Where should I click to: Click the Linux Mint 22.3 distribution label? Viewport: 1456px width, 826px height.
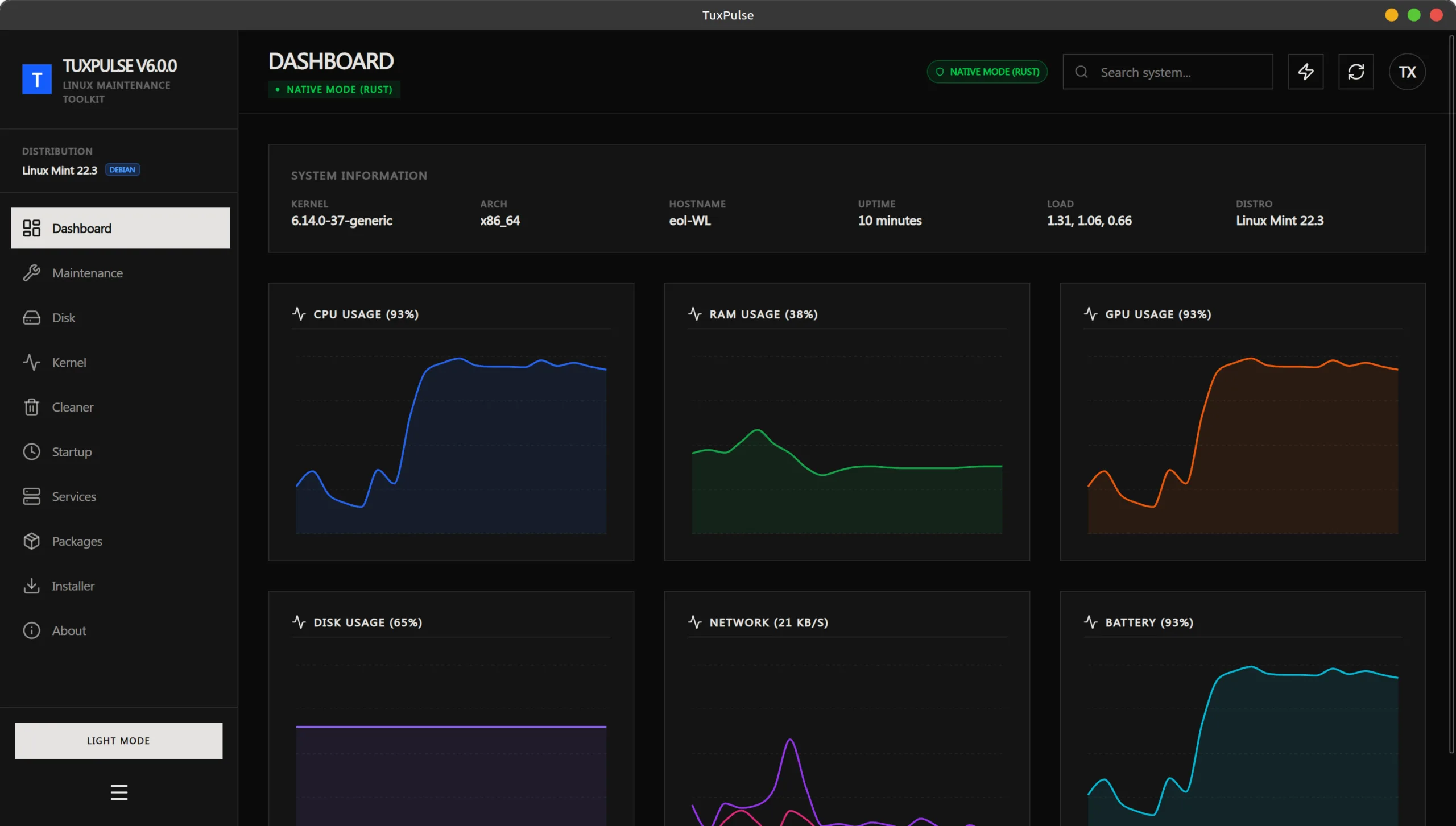pos(59,170)
